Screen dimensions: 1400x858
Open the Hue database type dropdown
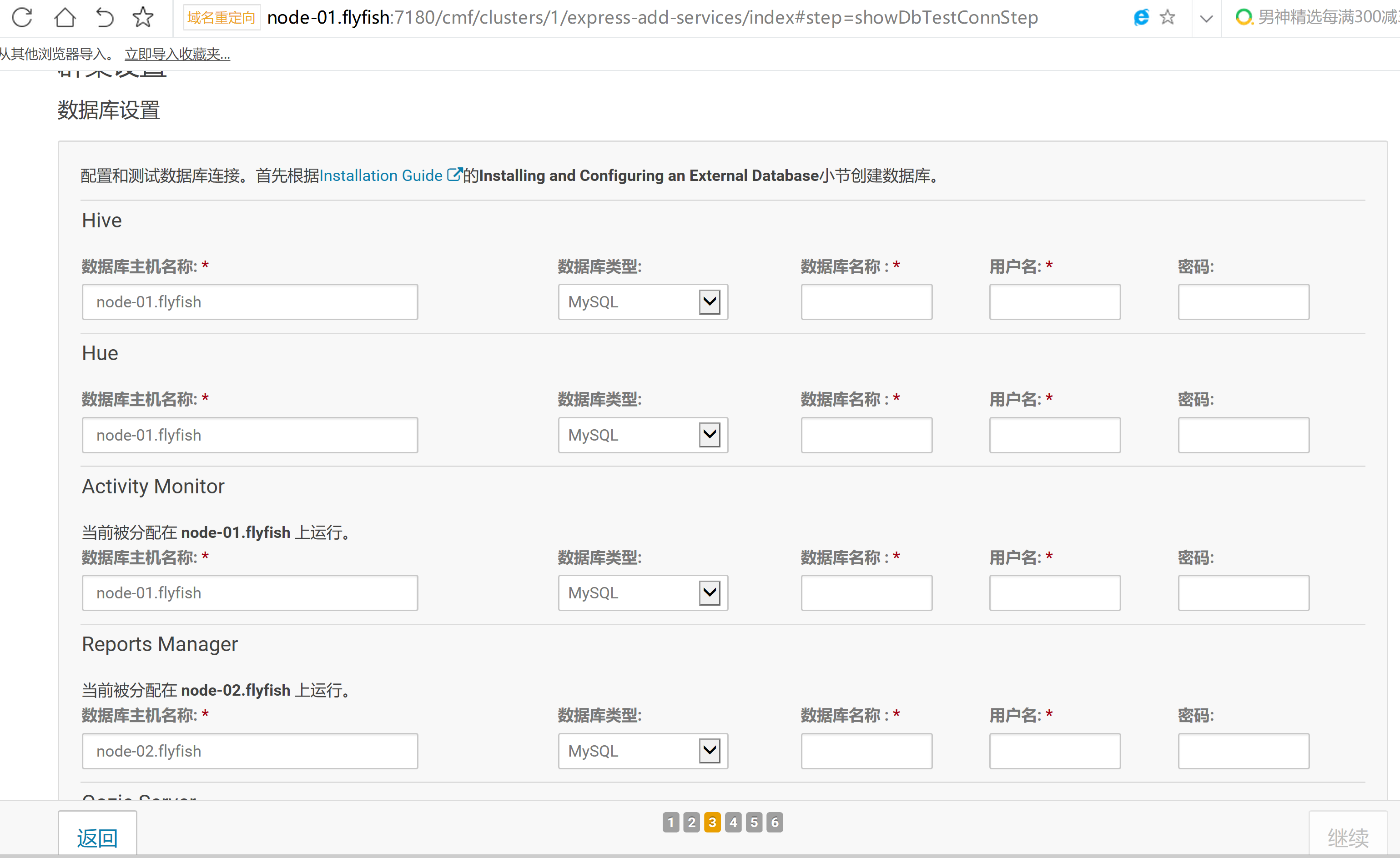[x=709, y=434]
